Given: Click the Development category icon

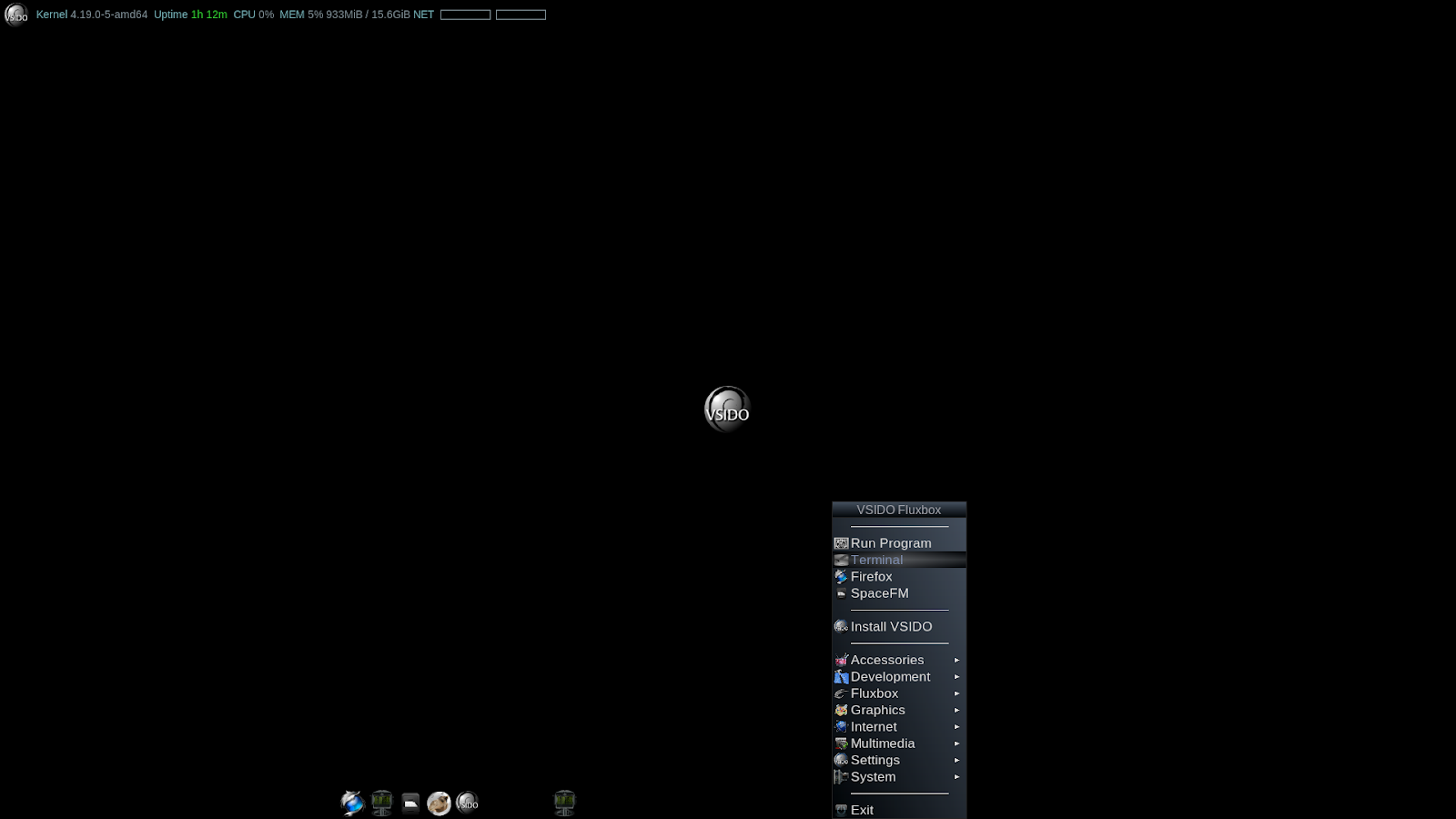Looking at the screenshot, I should pyautogui.click(x=841, y=677).
